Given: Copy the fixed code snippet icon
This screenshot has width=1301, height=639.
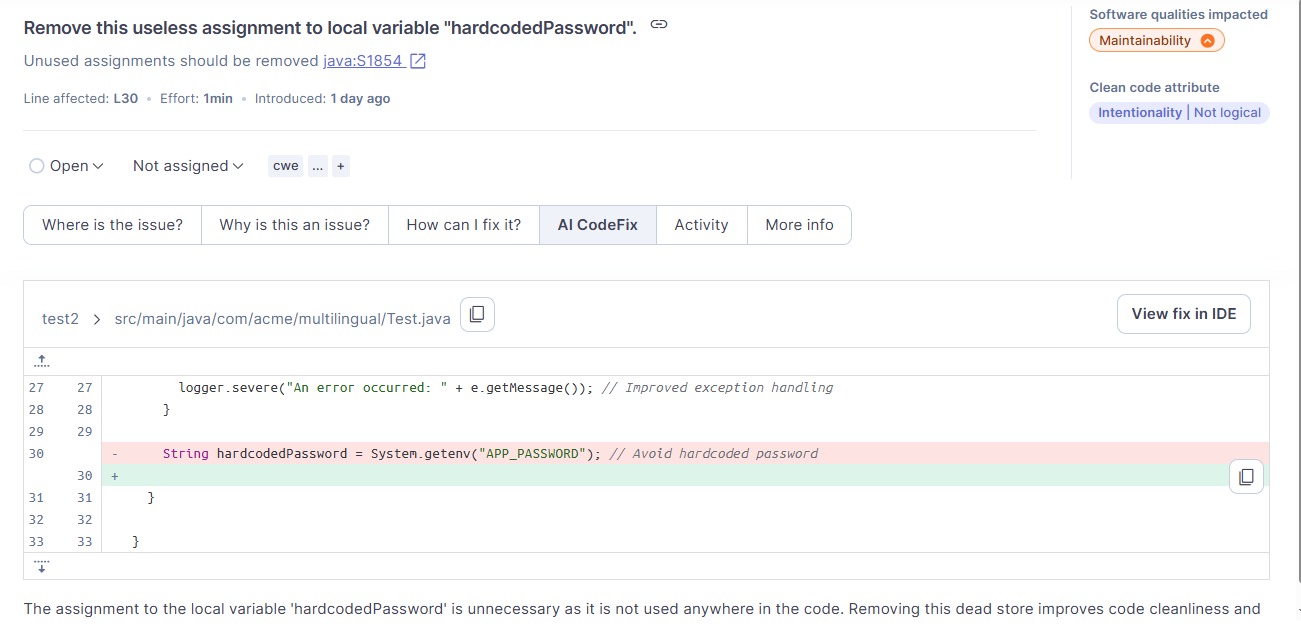Looking at the screenshot, I should [1246, 477].
